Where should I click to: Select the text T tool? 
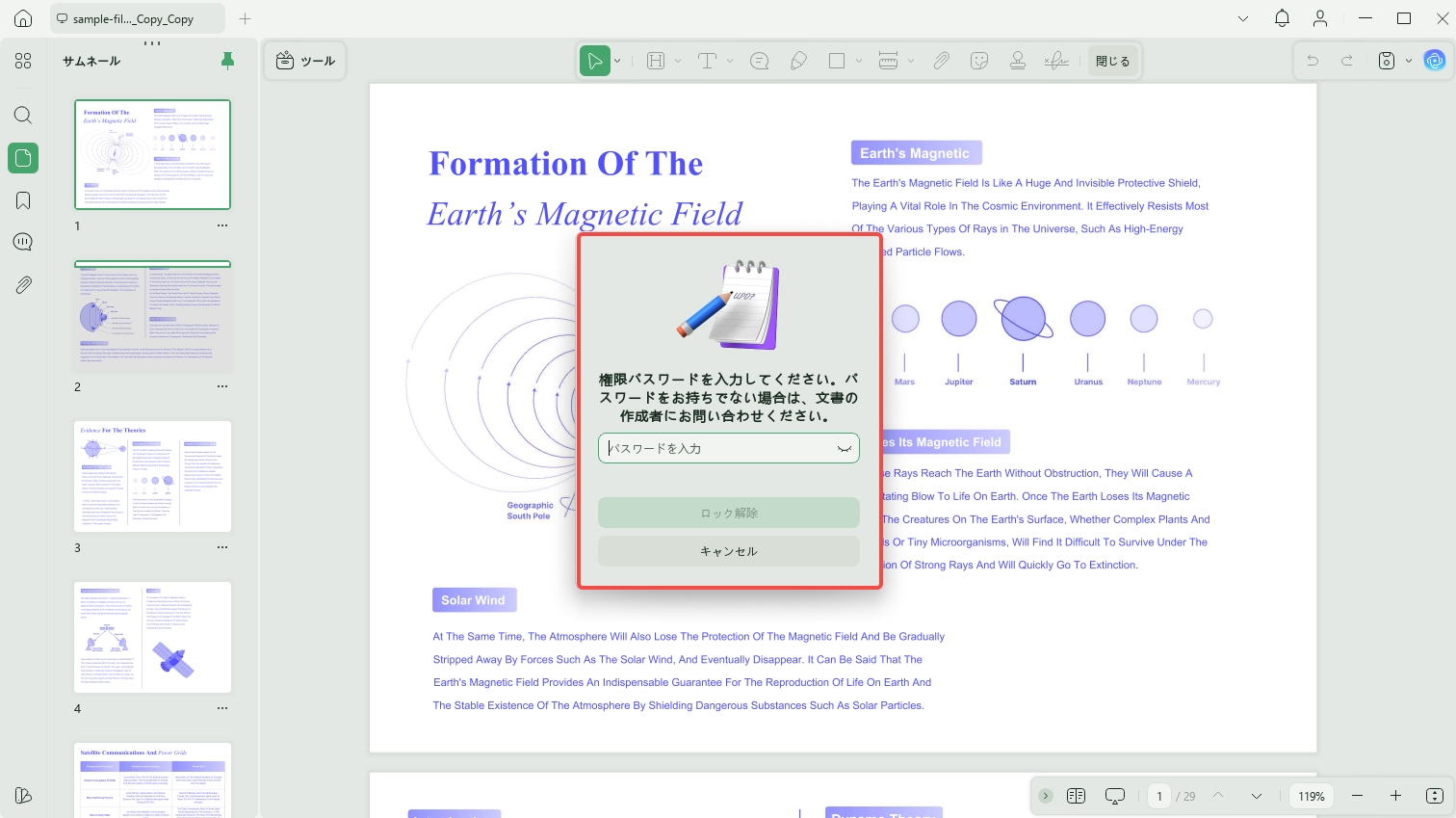click(x=707, y=61)
